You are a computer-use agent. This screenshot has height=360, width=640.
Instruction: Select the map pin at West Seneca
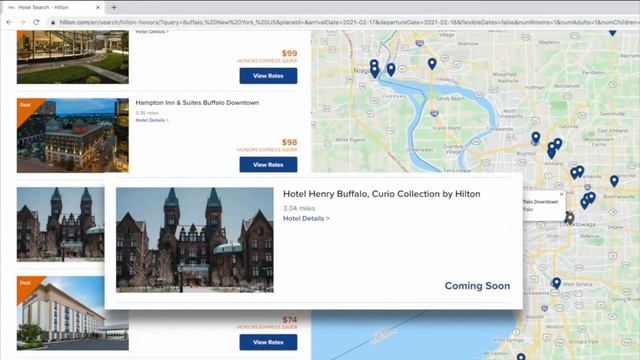[556, 282]
